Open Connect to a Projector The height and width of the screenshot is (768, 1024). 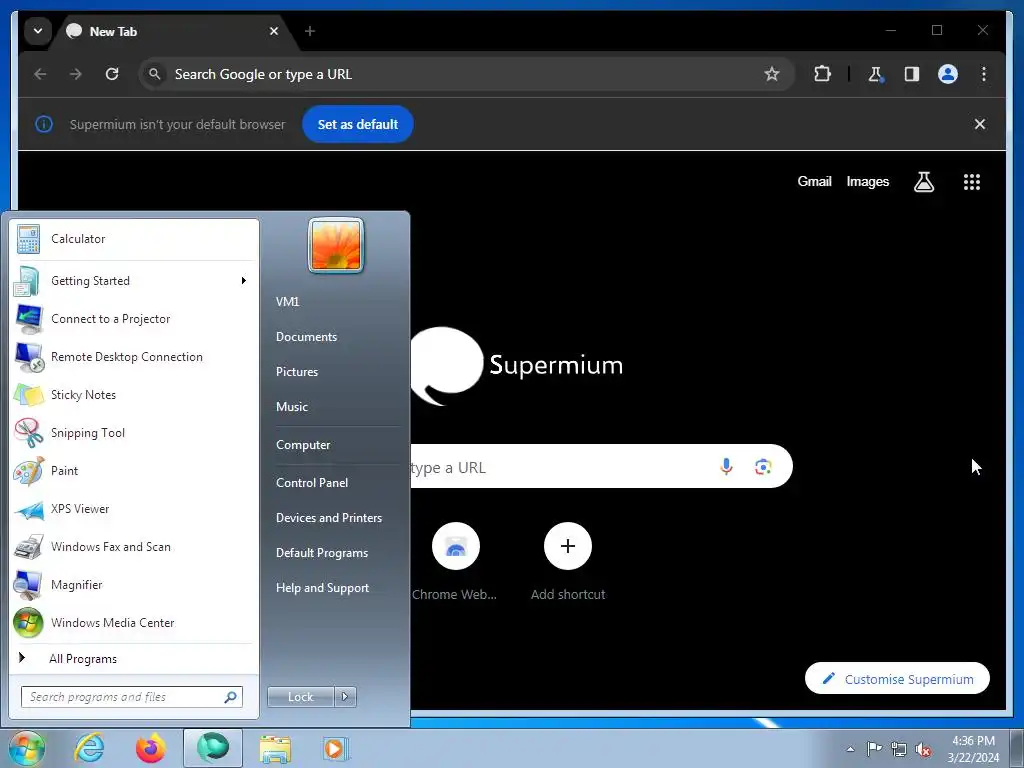tap(133, 319)
